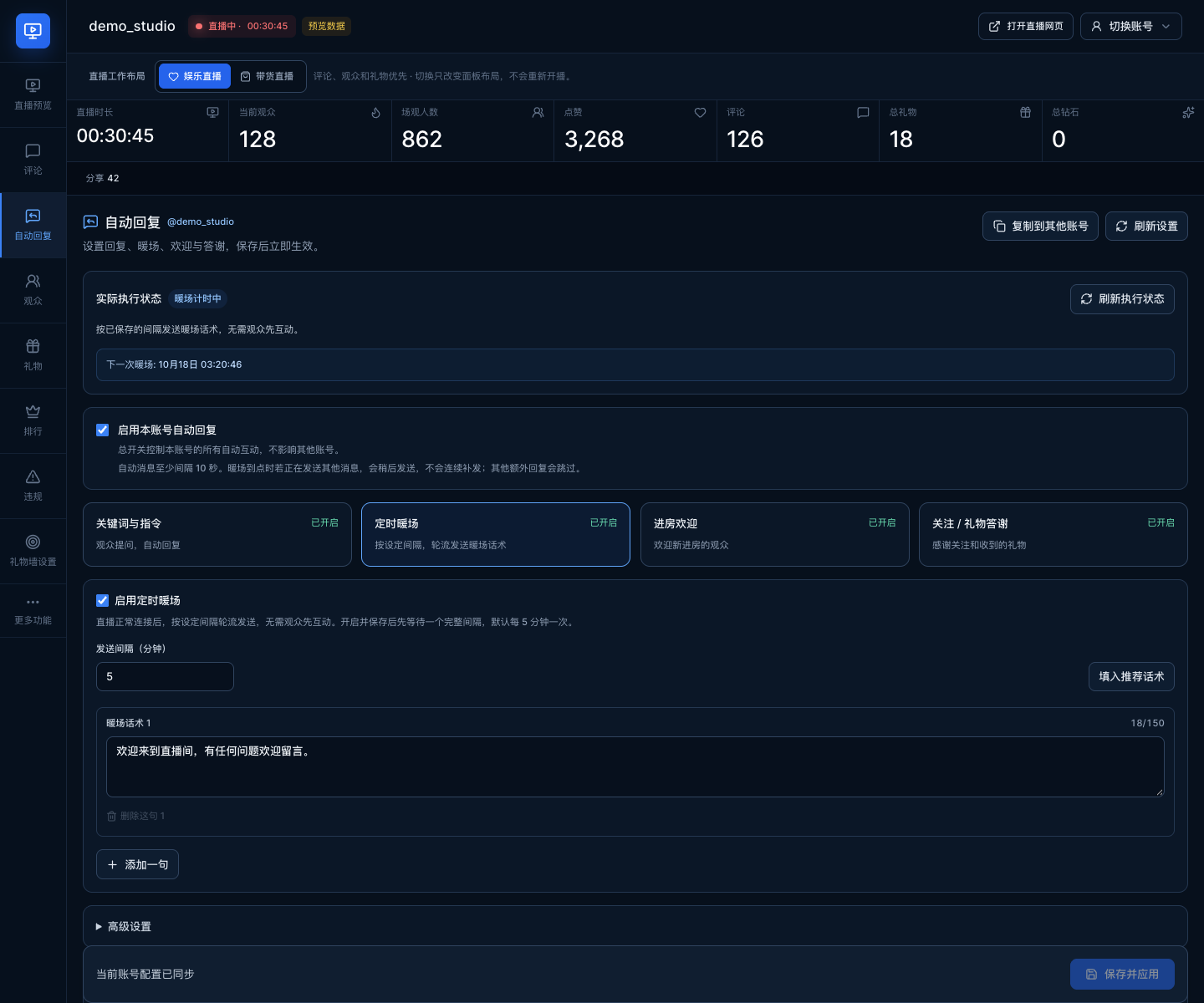This screenshot has width=1204, height=1003.
Task: Click the flame icon in 当前观众 card
Action: click(x=375, y=113)
